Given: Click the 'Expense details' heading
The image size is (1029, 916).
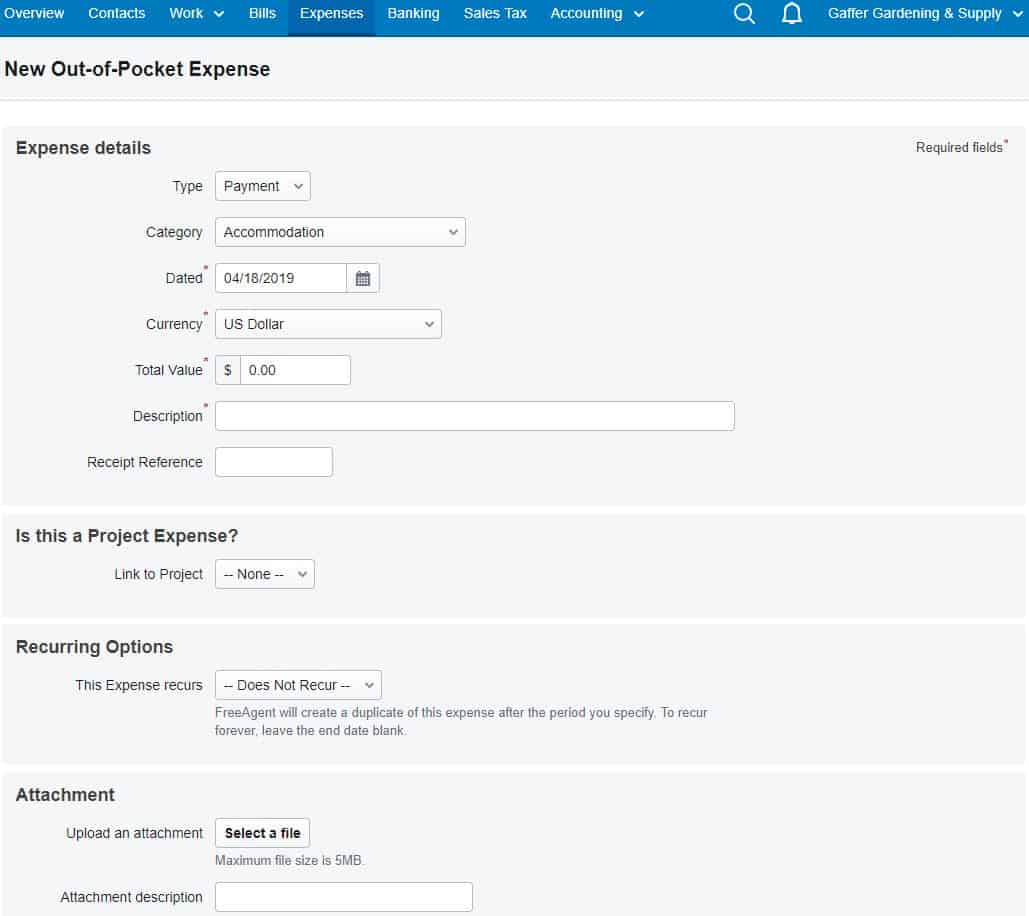Looking at the screenshot, I should (x=83, y=148).
